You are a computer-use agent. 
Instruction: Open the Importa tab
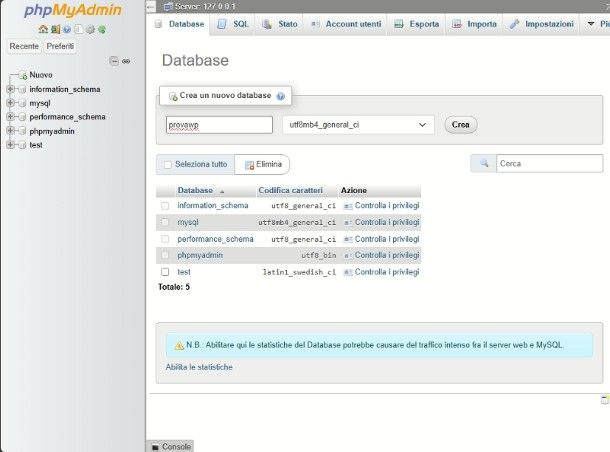coord(474,24)
